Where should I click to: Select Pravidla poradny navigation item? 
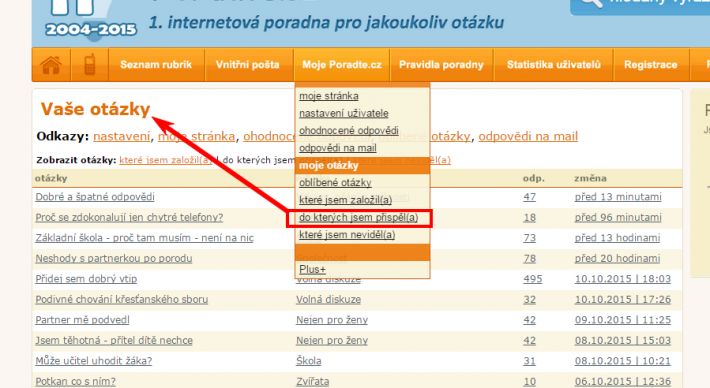pyautogui.click(x=441, y=65)
